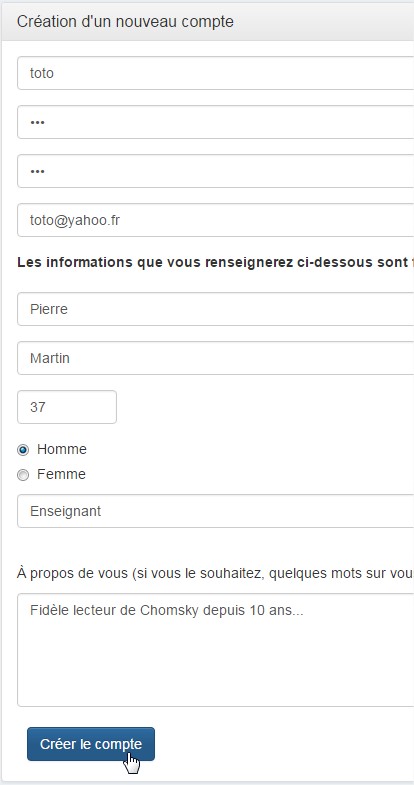Click the last name field Martin

pyautogui.click(x=216, y=358)
